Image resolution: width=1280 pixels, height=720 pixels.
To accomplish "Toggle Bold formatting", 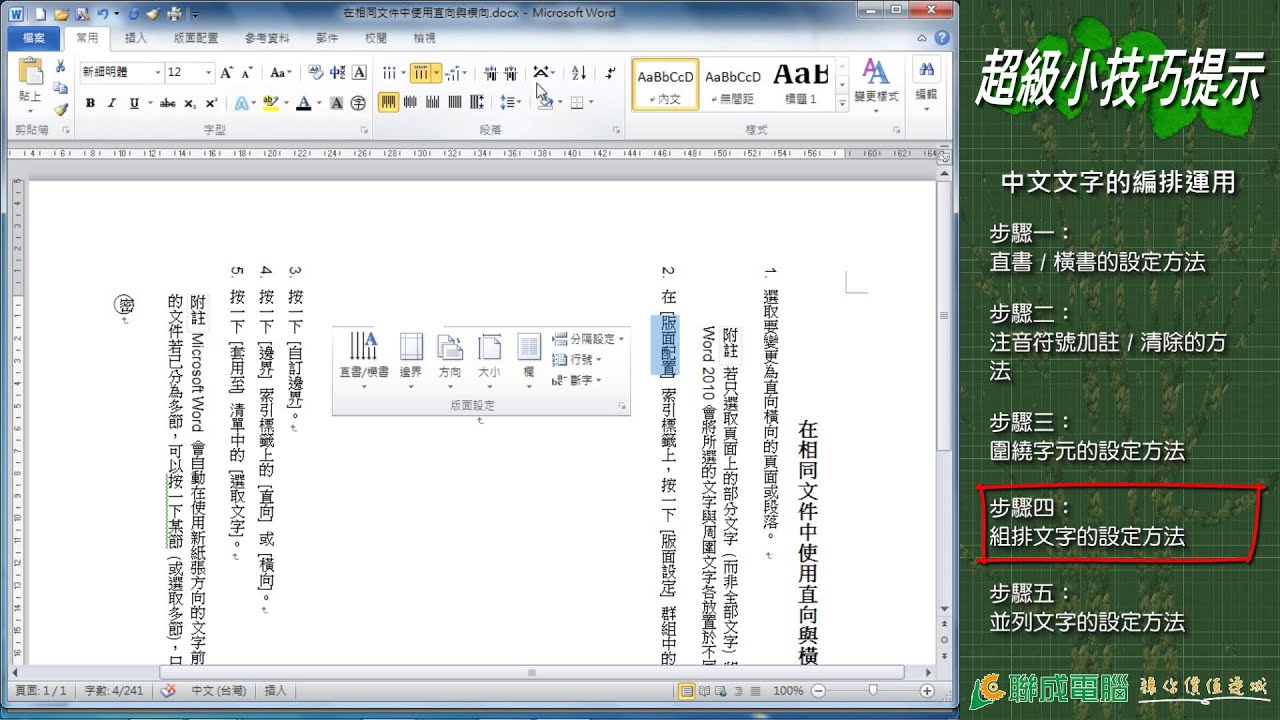I will pos(90,102).
